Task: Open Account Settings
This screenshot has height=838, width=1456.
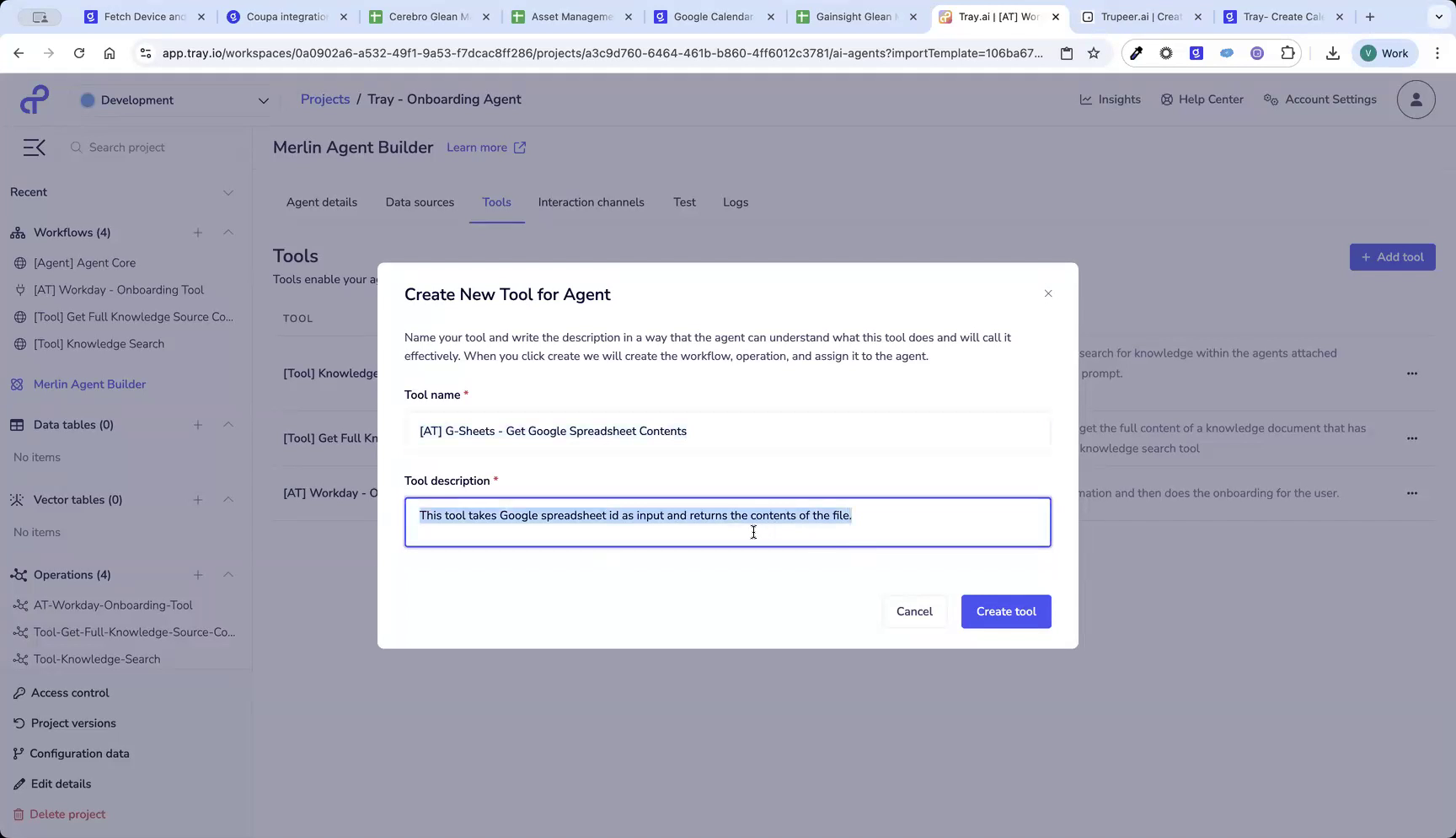Action: tap(1319, 99)
